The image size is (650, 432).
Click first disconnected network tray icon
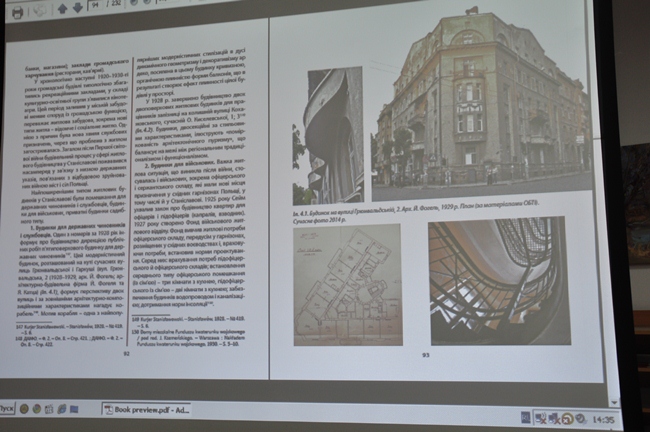541,418
